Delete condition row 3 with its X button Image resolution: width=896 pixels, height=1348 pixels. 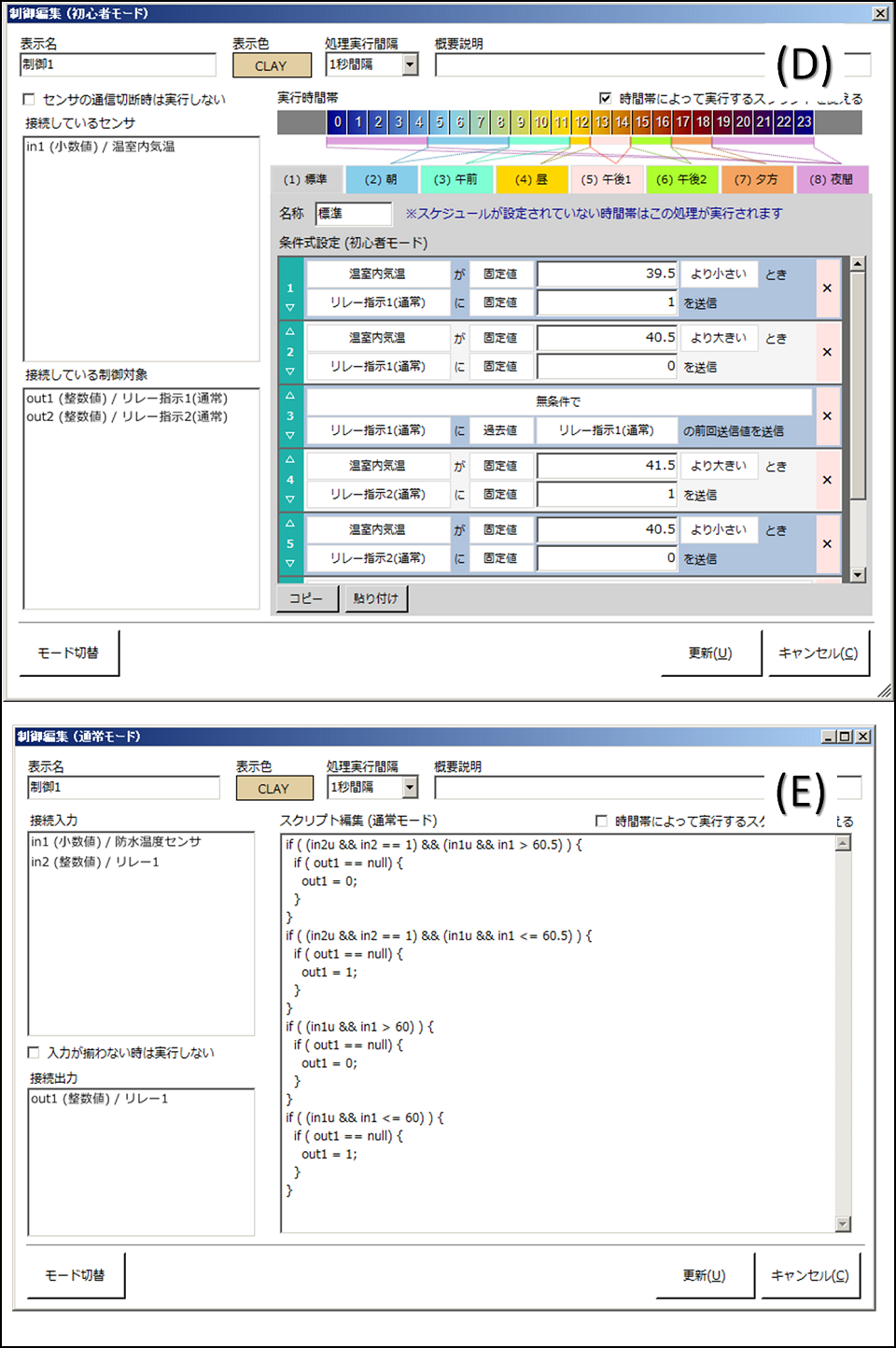[x=827, y=416]
